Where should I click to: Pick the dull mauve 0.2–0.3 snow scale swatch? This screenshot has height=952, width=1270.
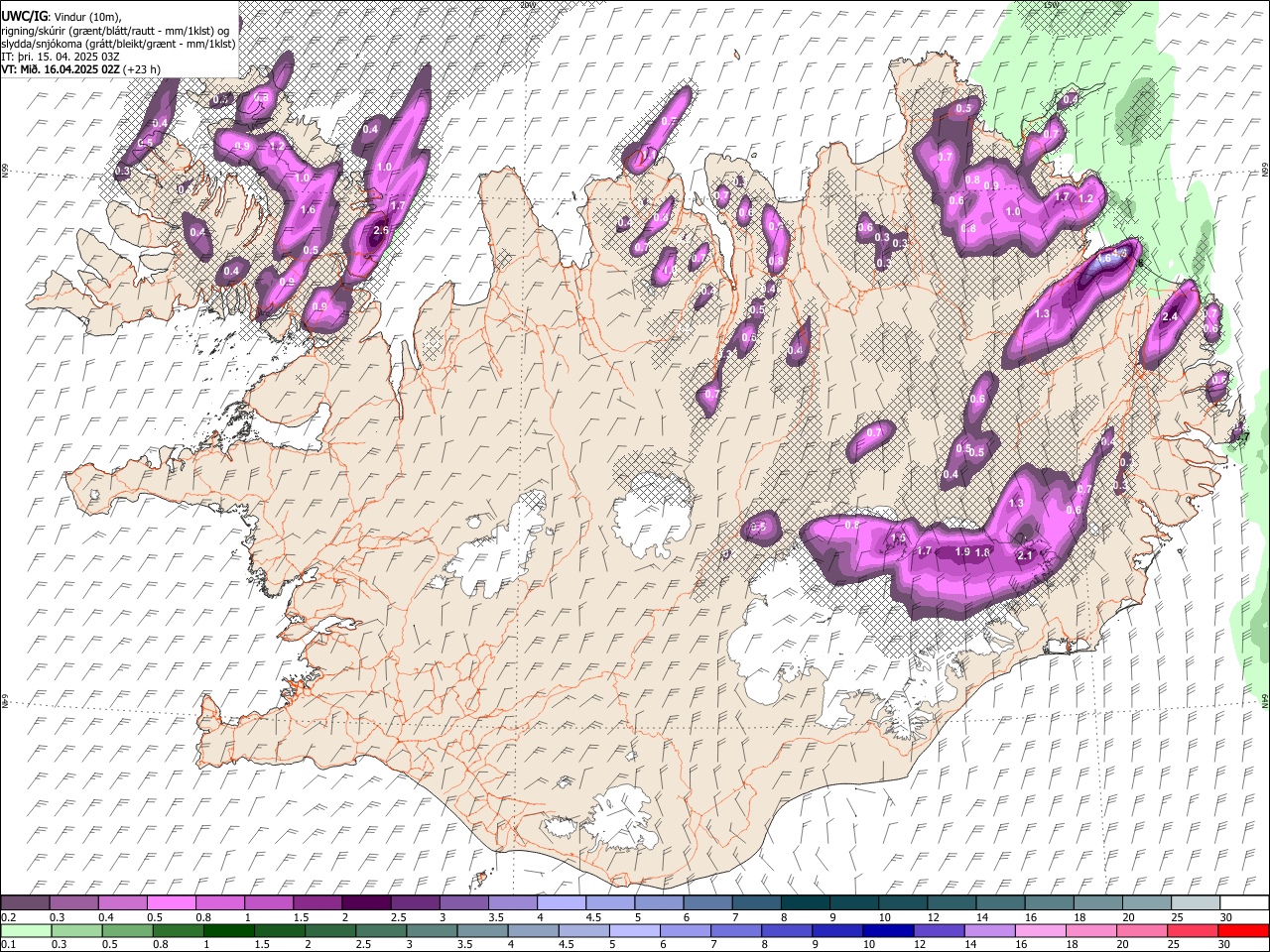(x=26, y=902)
